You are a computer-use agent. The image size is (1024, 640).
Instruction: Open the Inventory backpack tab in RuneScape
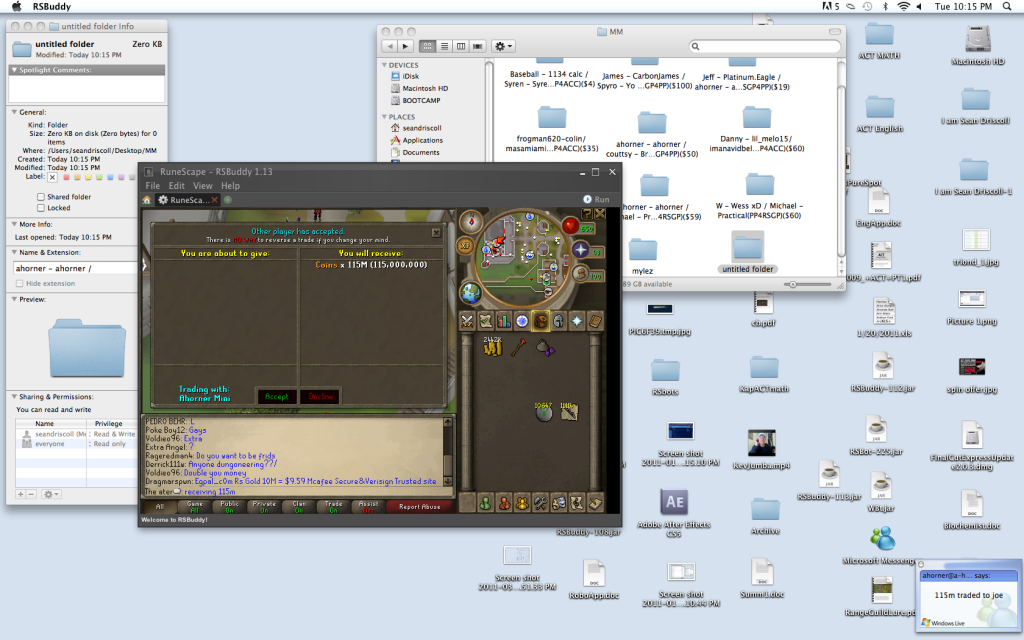point(540,321)
